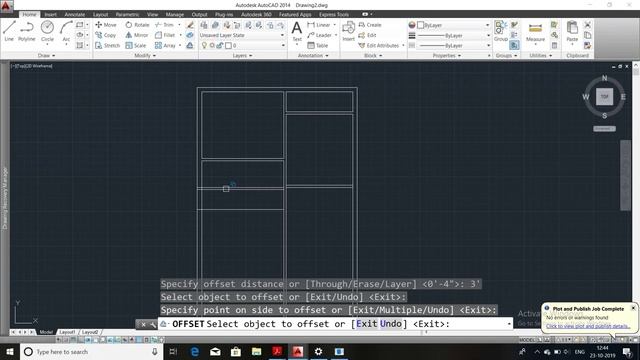Click the command line input field

[335, 324]
